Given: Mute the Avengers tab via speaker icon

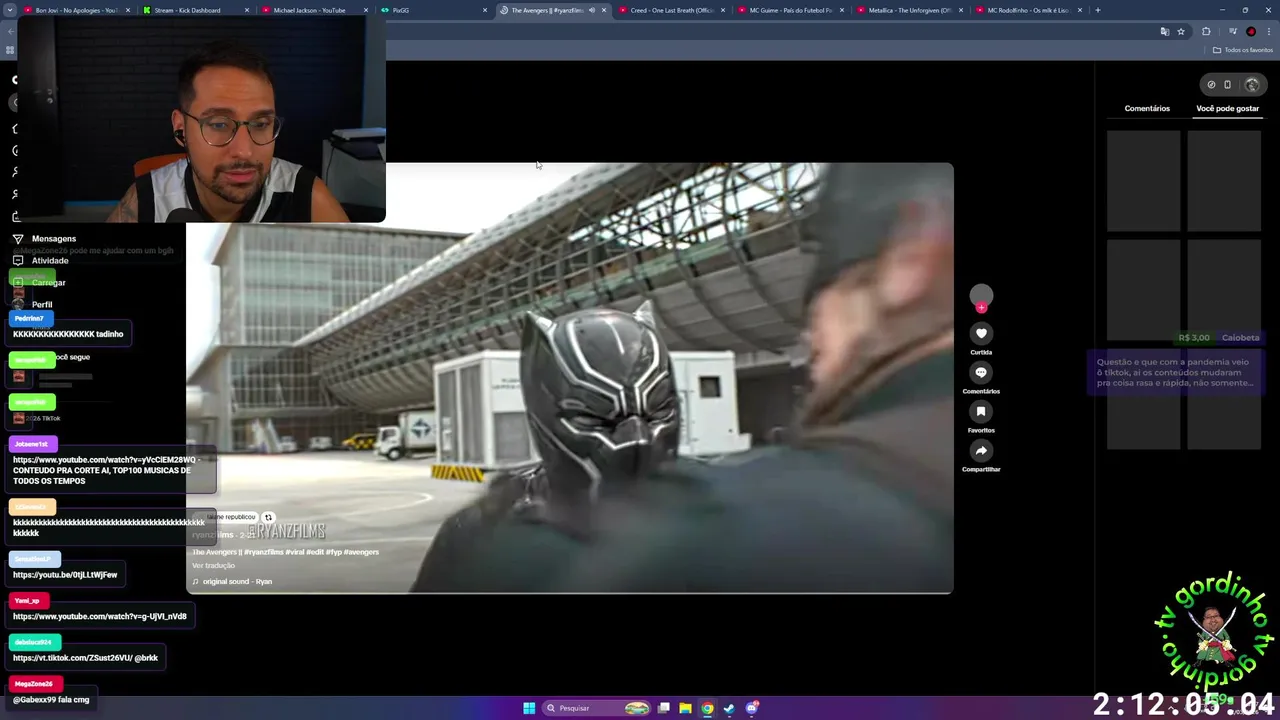Looking at the screenshot, I should [591, 10].
